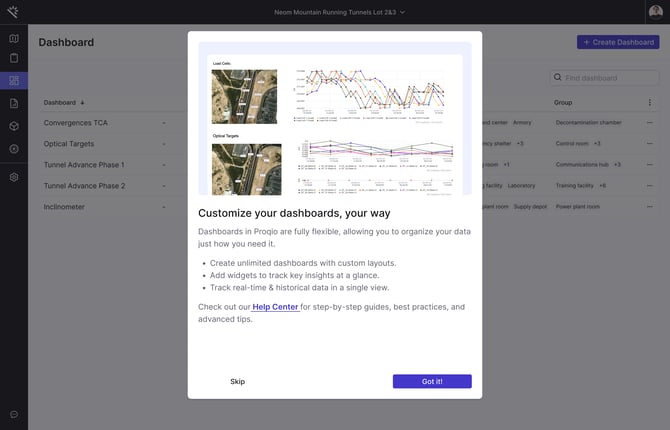The width and height of the screenshot is (670, 430).
Task: Open the circled-x alerts sidebar icon
Action: tap(14, 149)
